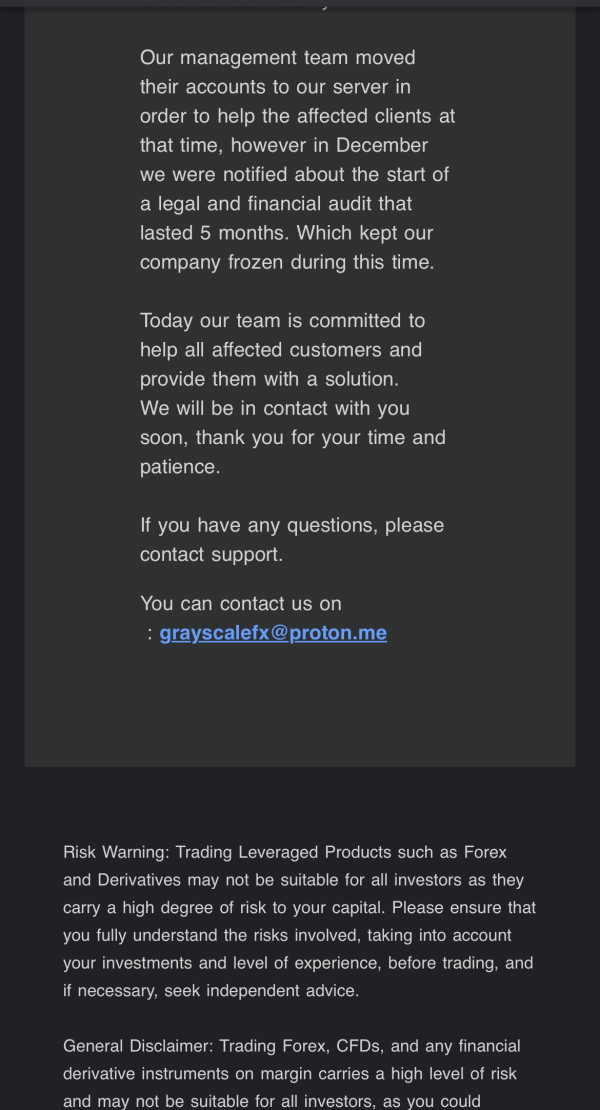The image size is (600, 1110).
Task: Click the 'Our management team moved' paragraph
Action: coord(297,160)
